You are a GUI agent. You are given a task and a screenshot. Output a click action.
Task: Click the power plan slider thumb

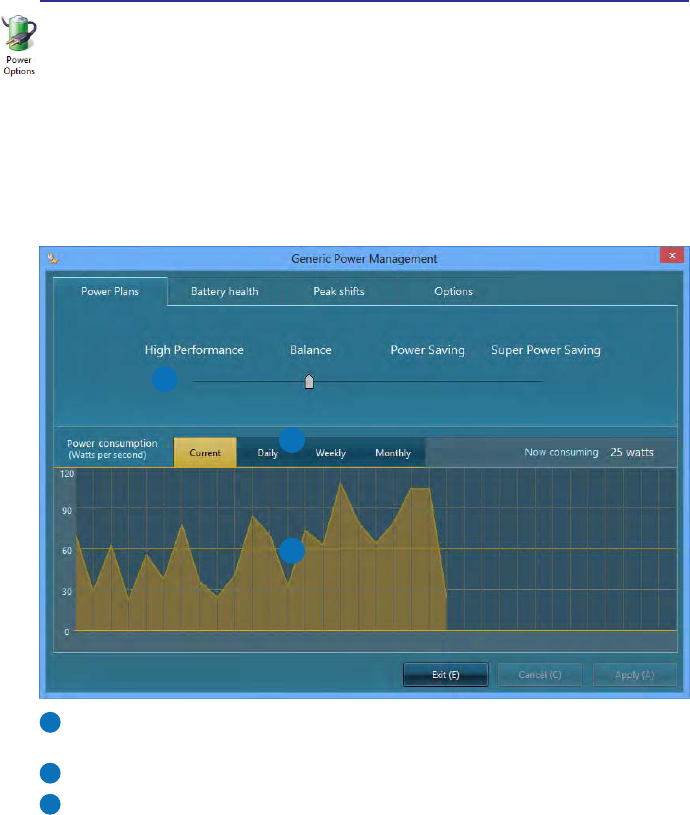point(309,382)
